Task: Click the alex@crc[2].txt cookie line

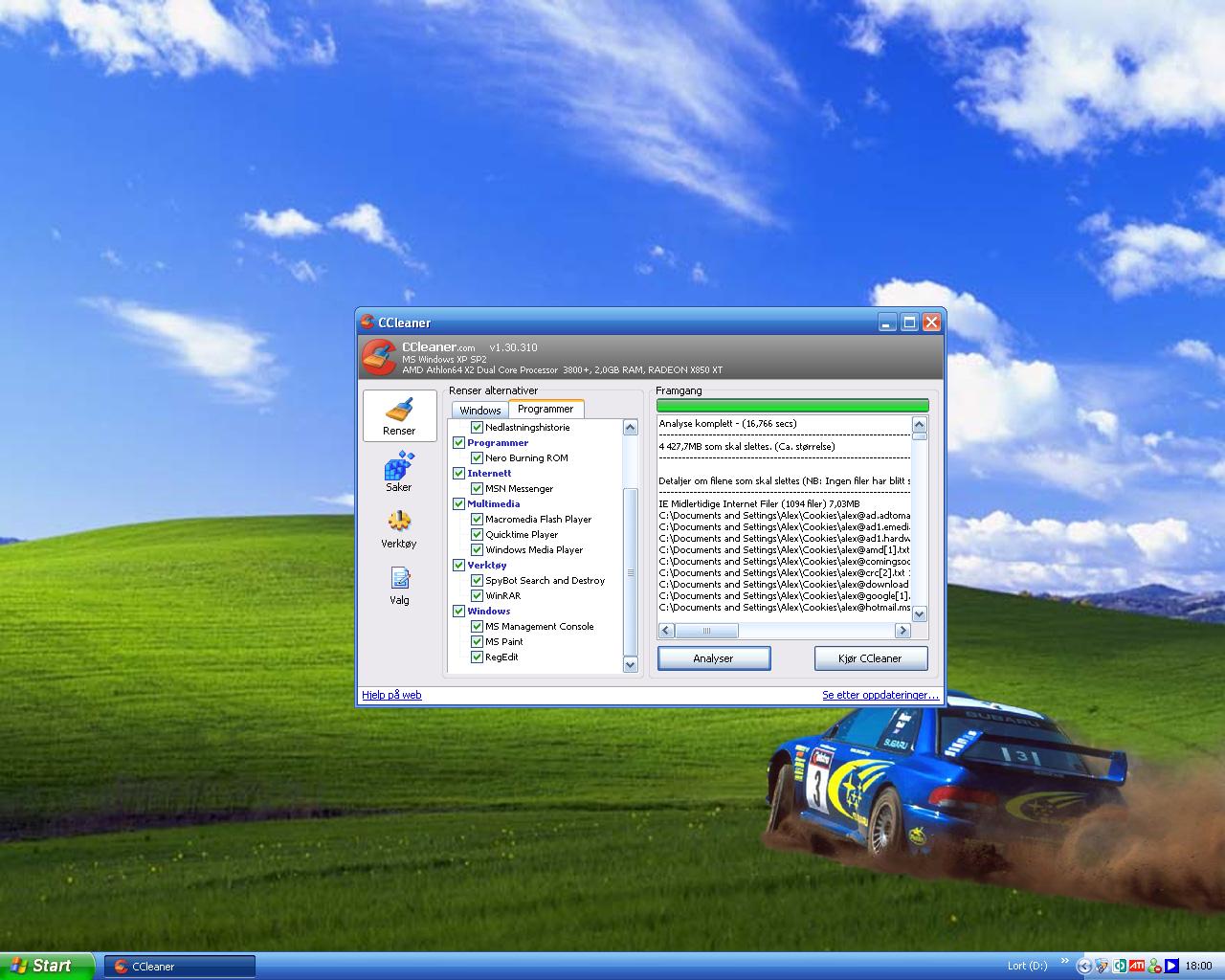Action: 784,572
